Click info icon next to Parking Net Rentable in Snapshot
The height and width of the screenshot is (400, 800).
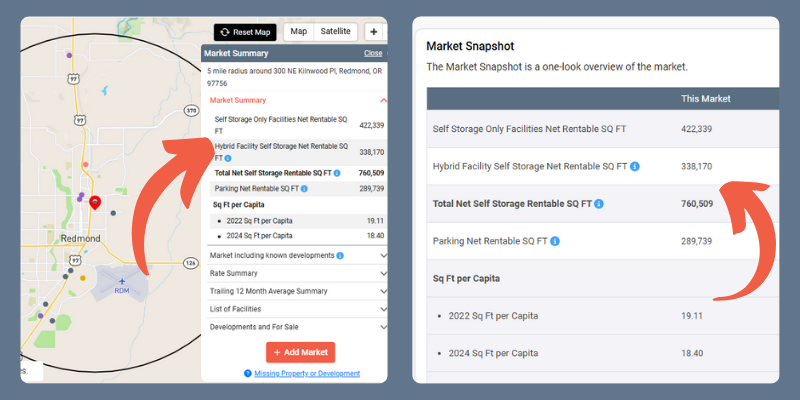553,241
